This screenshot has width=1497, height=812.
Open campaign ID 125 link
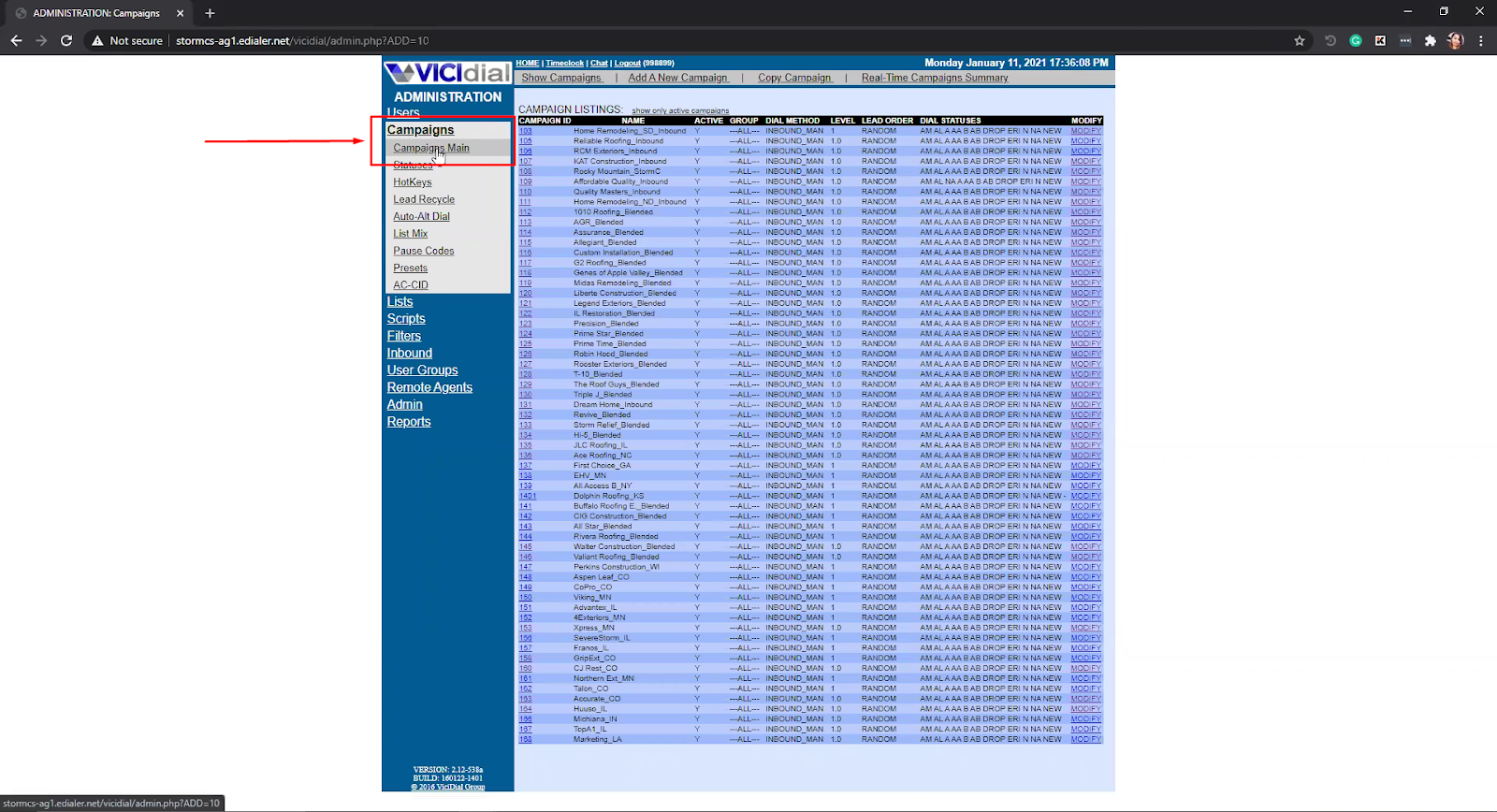click(x=525, y=344)
